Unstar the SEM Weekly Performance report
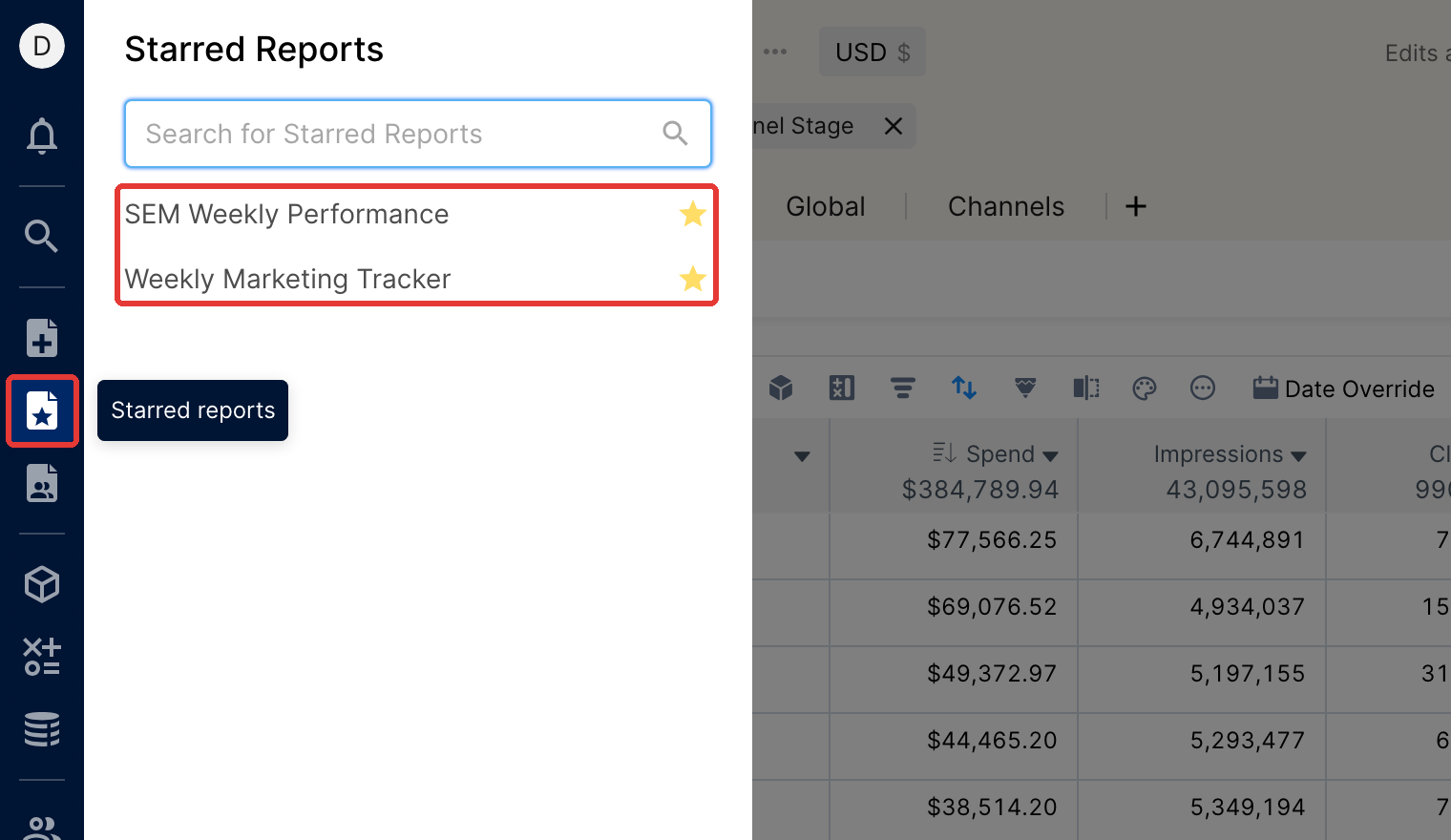 (693, 214)
